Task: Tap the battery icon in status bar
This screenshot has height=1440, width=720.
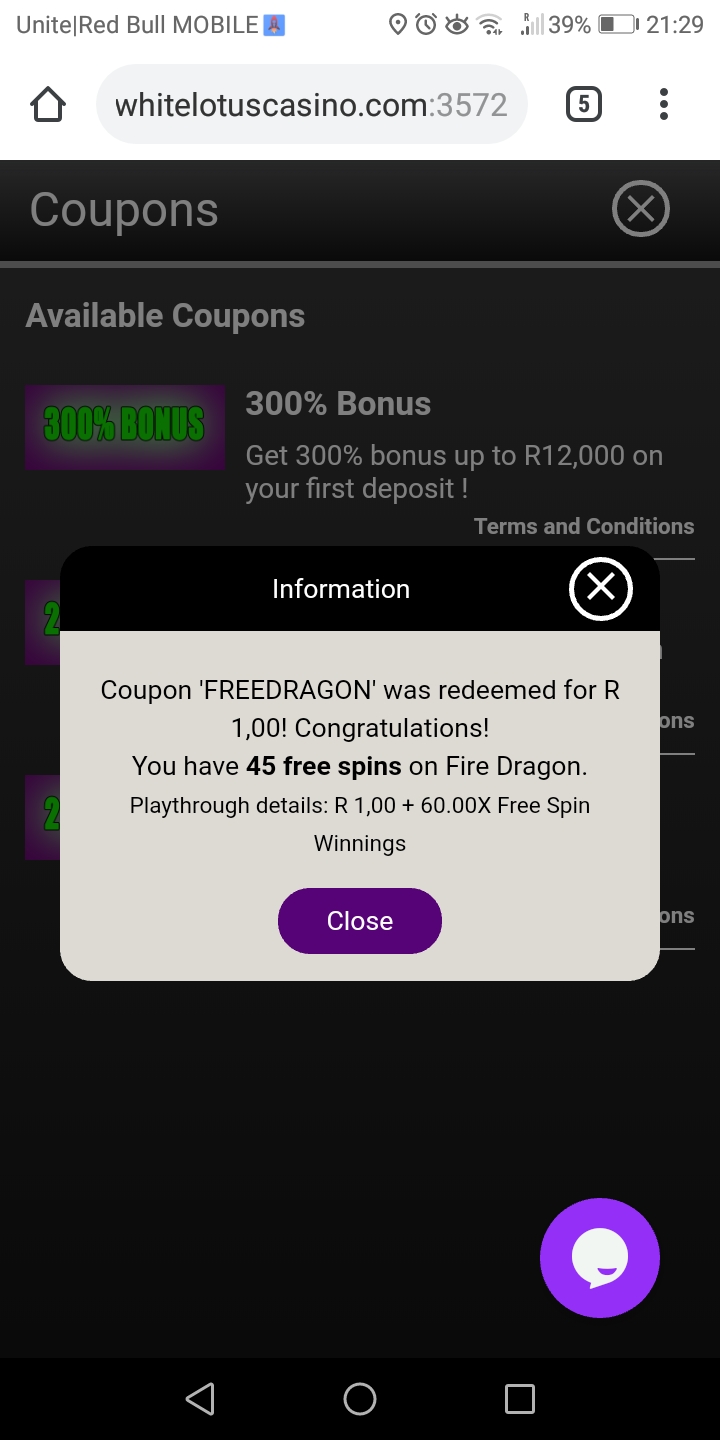Action: [617, 25]
